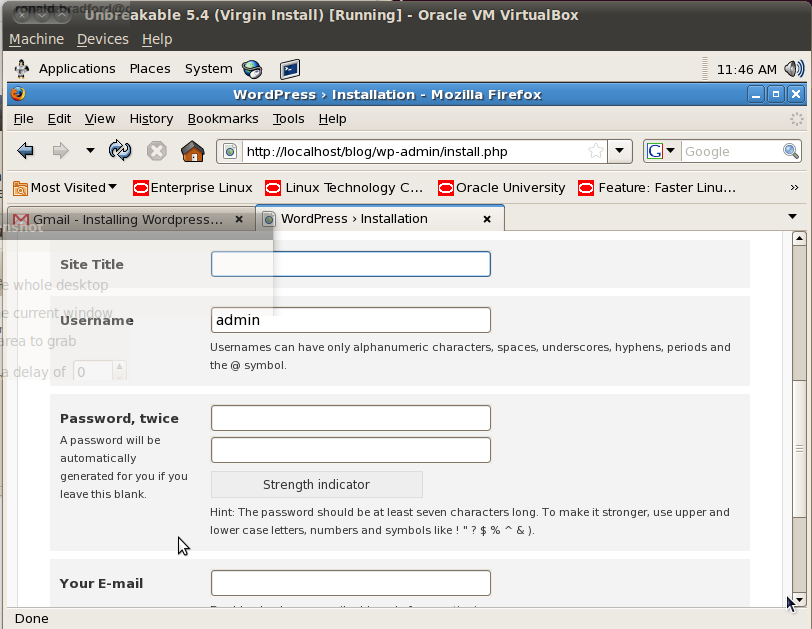Screen dimensions: 812x629
Task: Open the Firefox Tools menu
Action: click(288, 119)
